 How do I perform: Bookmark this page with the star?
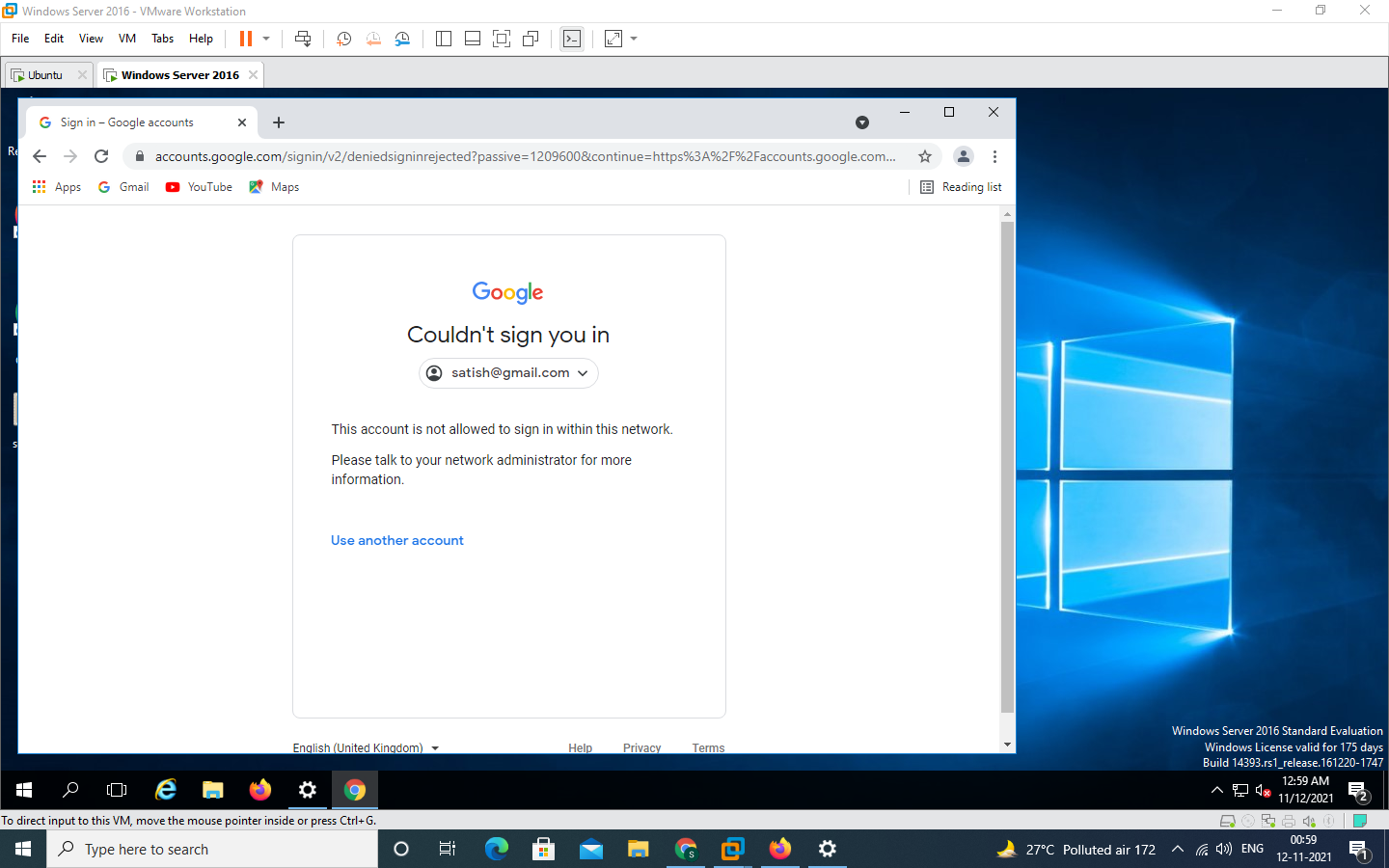point(925,156)
